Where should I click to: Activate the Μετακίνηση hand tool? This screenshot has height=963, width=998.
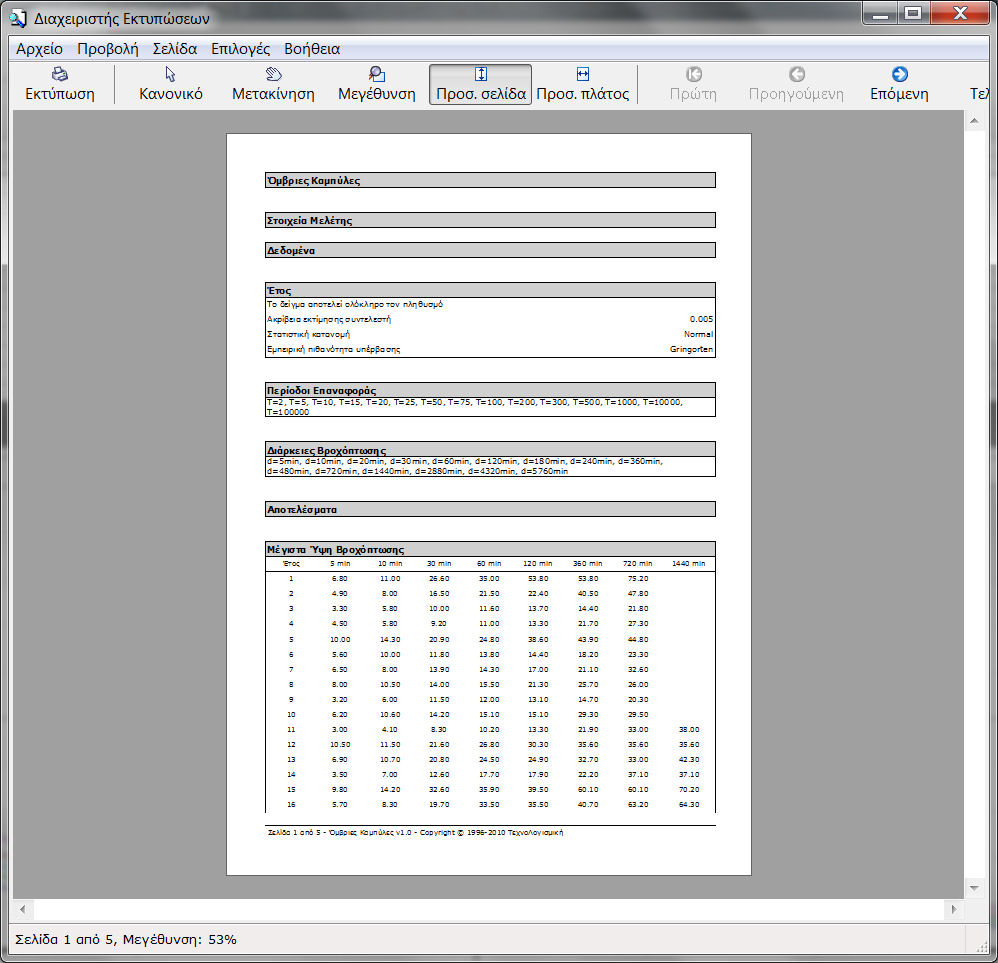click(x=273, y=74)
